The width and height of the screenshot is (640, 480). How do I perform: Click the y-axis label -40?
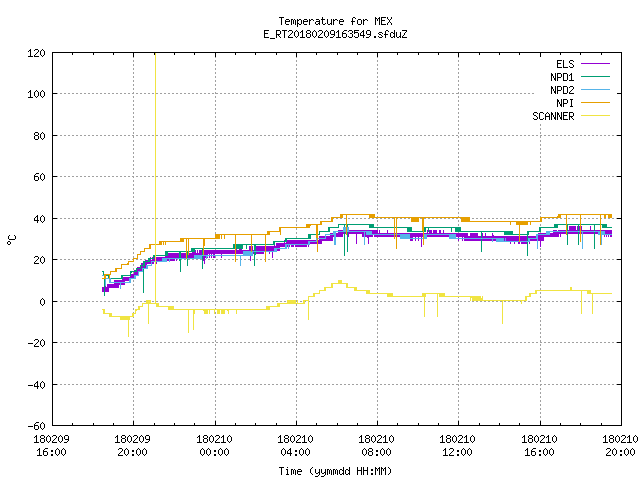pyautogui.click(x=36, y=384)
